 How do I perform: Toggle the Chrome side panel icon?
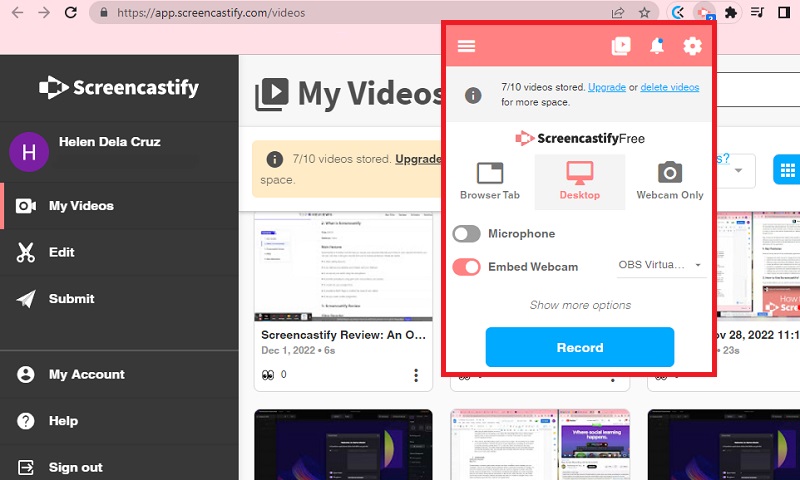[784, 13]
